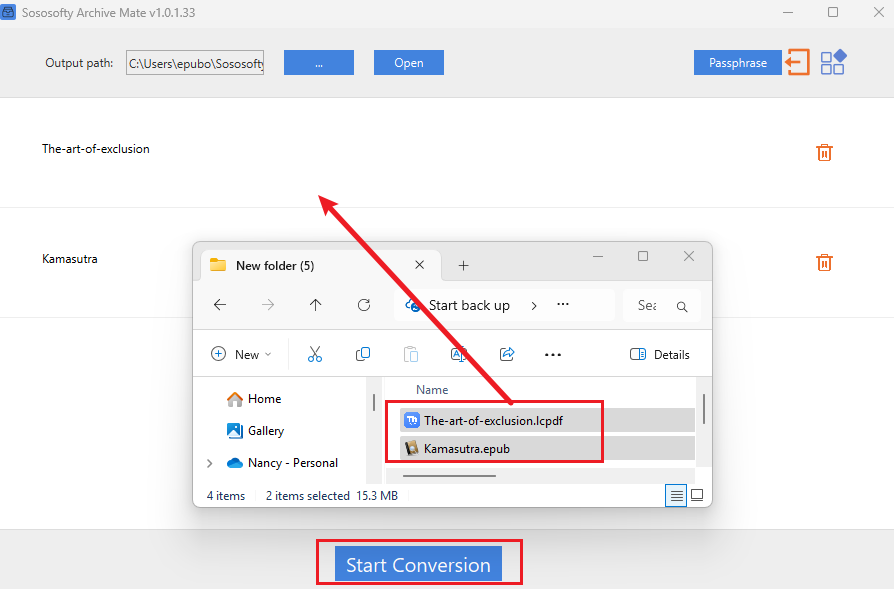
Task: Toggle the Details pane in Explorer
Action: tap(660, 355)
